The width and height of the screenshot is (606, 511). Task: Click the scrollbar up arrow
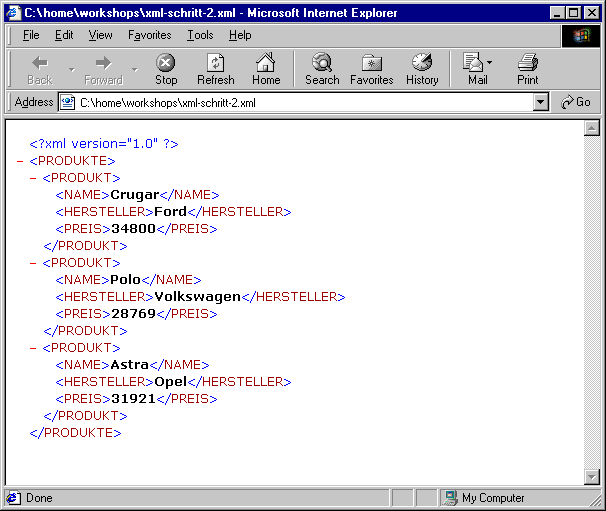point(592,128)
